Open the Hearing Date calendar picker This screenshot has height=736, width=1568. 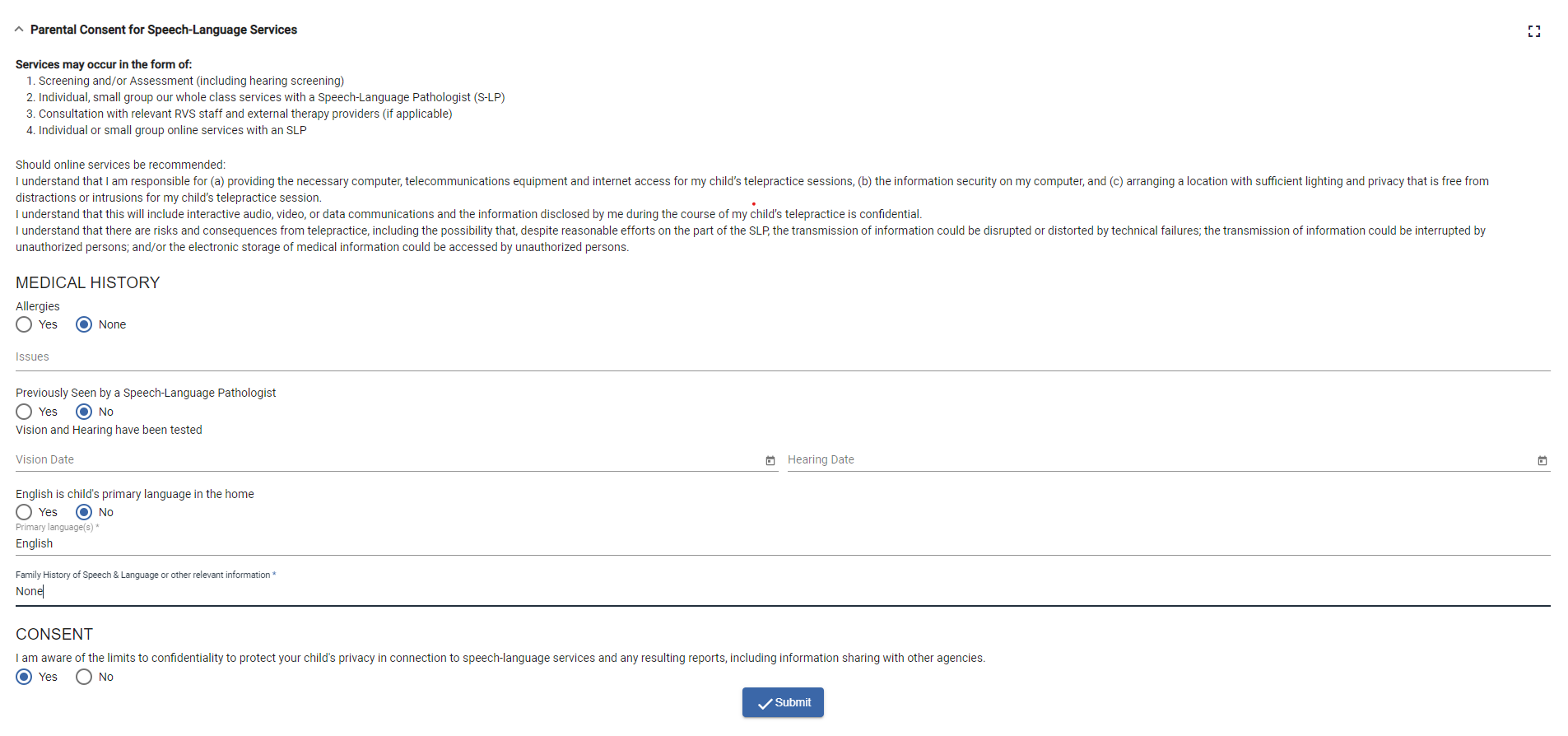pos(1542,461)
